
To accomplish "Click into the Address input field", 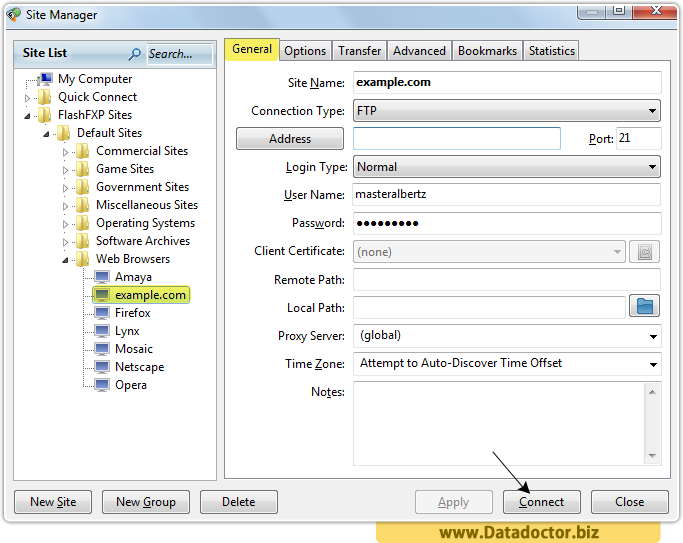I will click(x=456, y=138).
